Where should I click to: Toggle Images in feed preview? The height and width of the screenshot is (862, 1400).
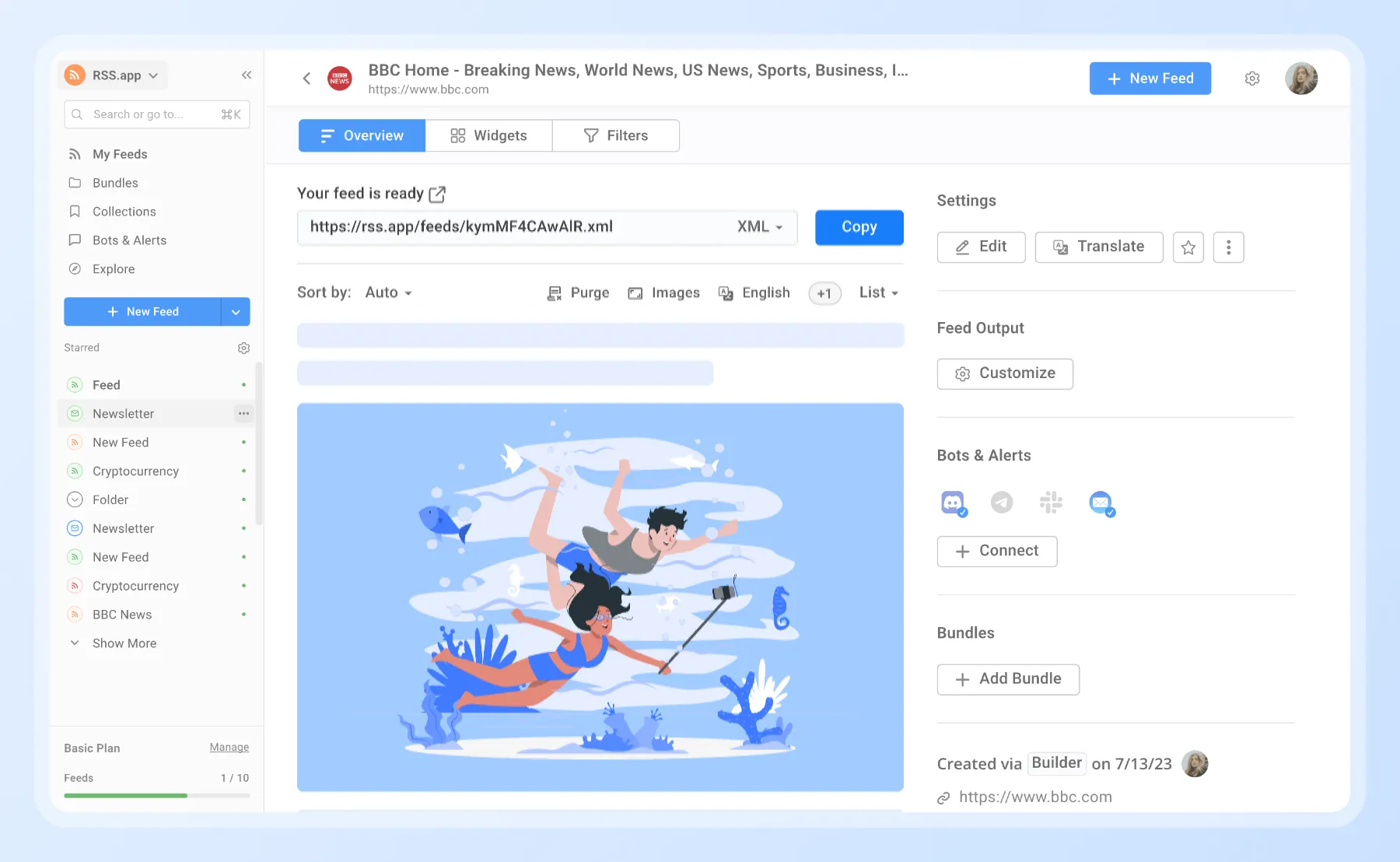point(663,293)
